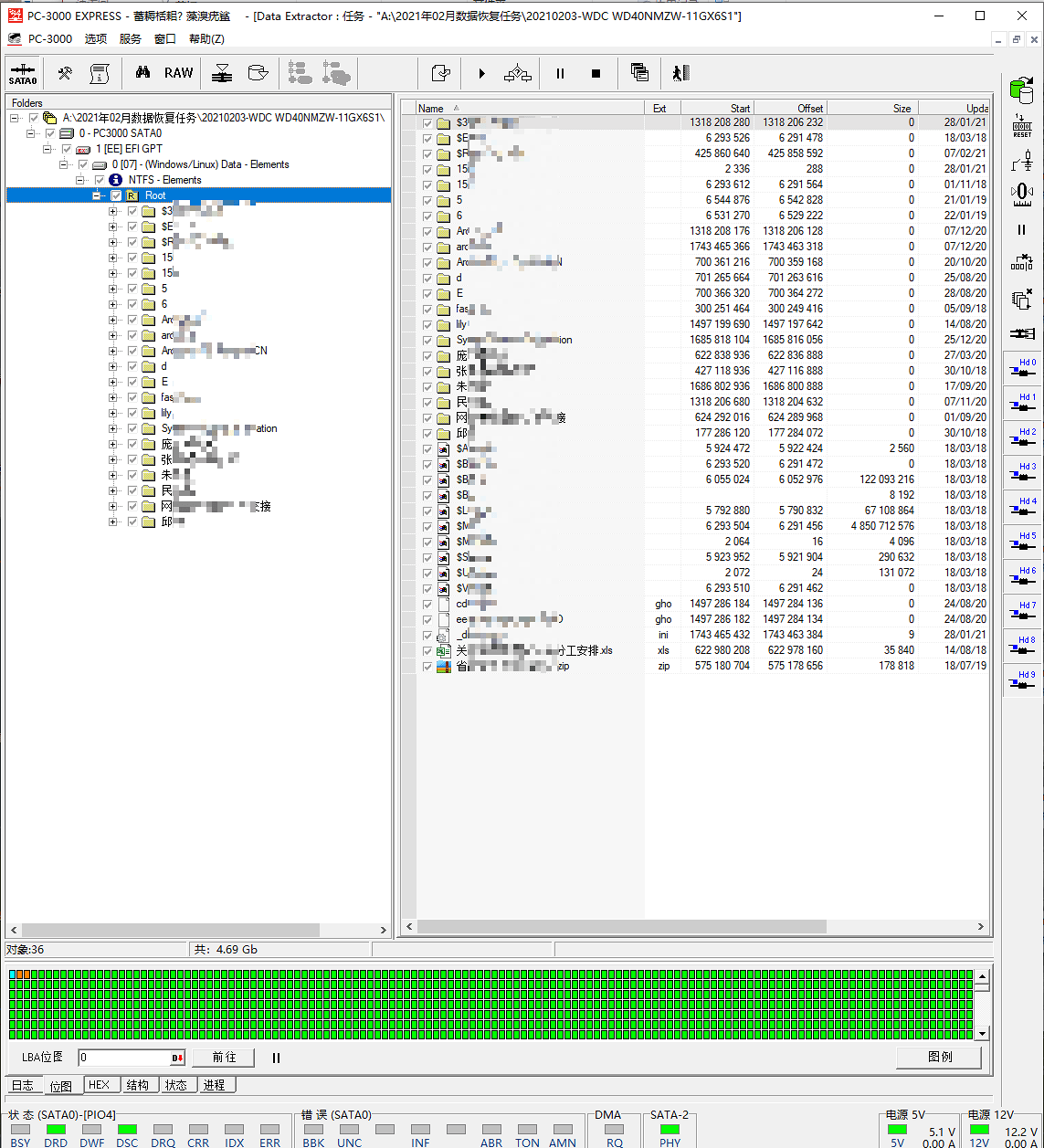Switch to the HEX tab
Viewport: 1044px width, 1148px height.
click(99, 1085)
